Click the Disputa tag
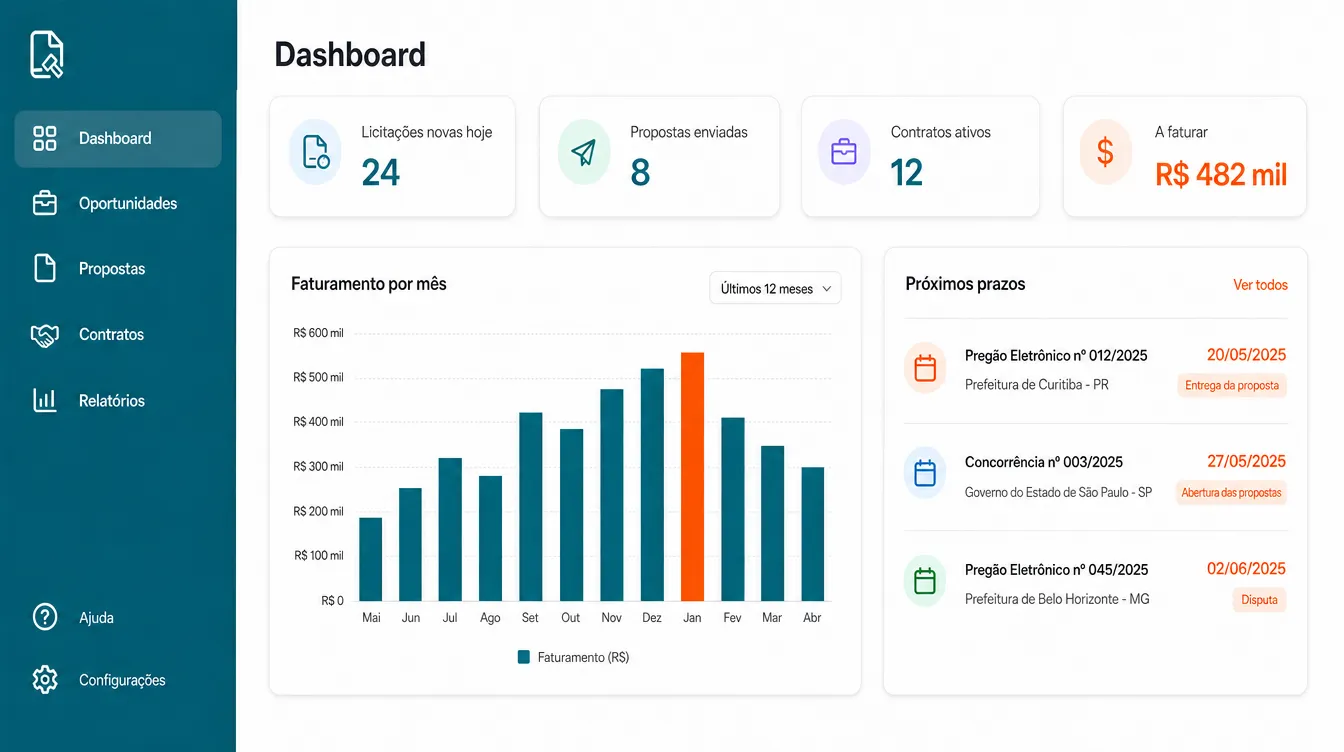Screen dimensions: 1344x752 tap(1259, 600)
